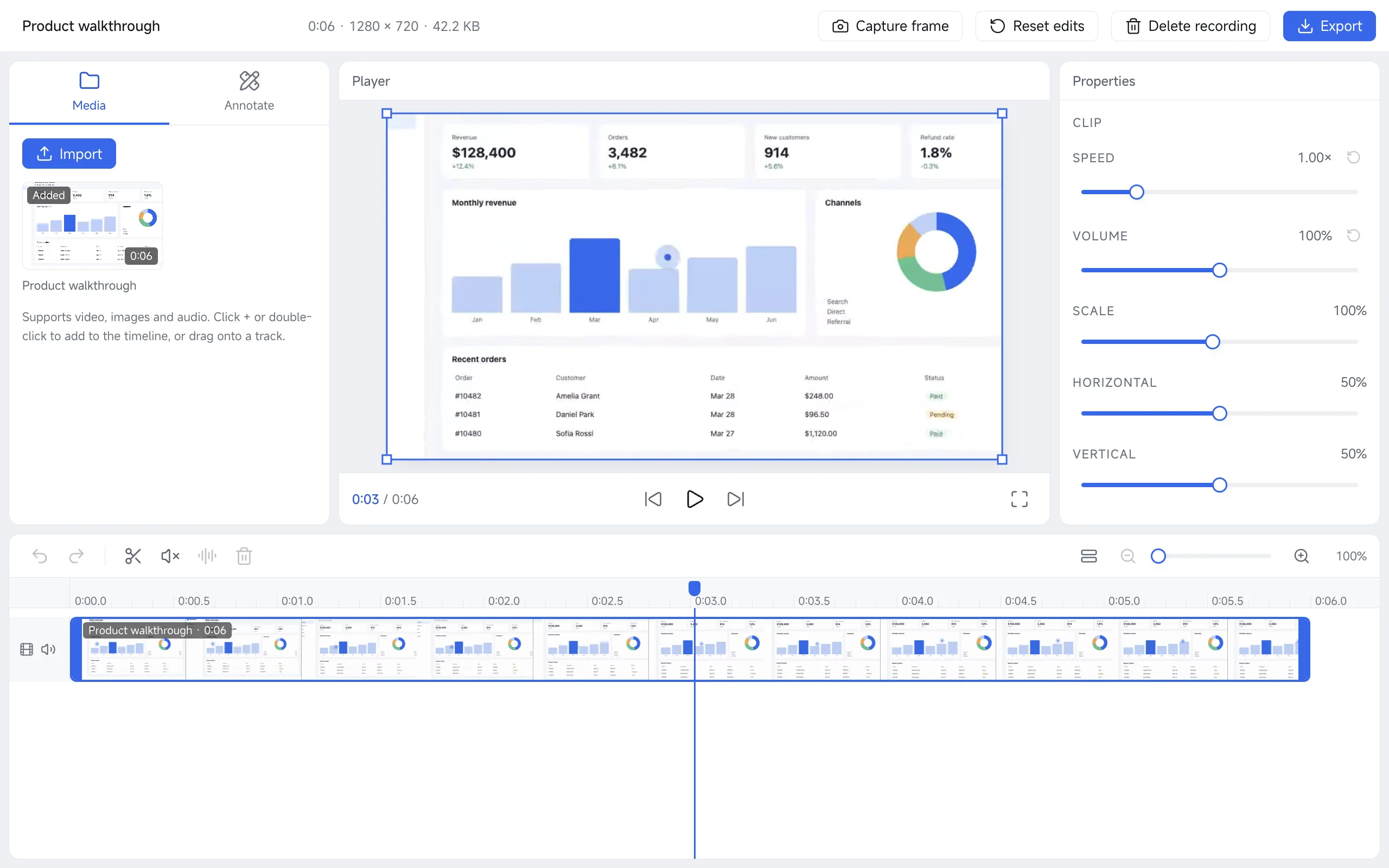Click the 50% Horizontal value
The width and height of the screenshot is (1389, 868).
coord(1353,382)
